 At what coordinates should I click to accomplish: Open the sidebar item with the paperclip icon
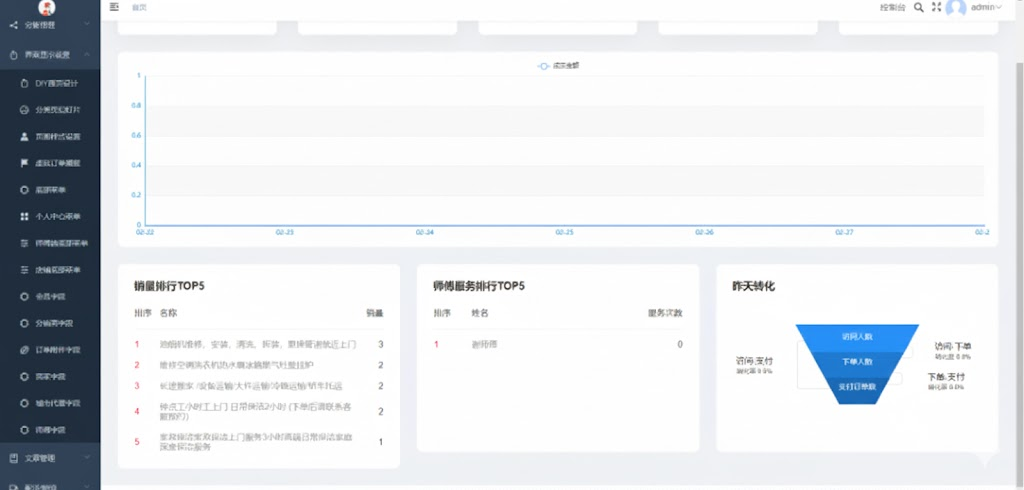tap(50, 350)
